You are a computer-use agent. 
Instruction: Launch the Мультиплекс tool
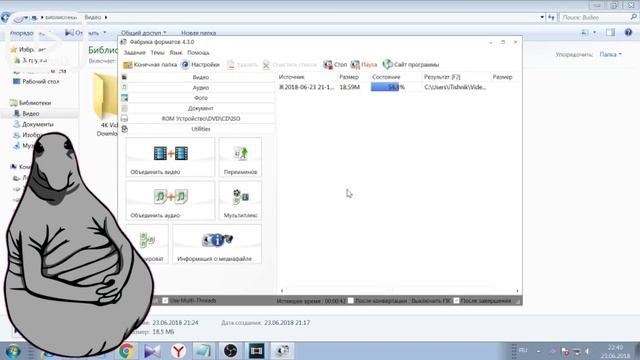(x=240, y=200)
